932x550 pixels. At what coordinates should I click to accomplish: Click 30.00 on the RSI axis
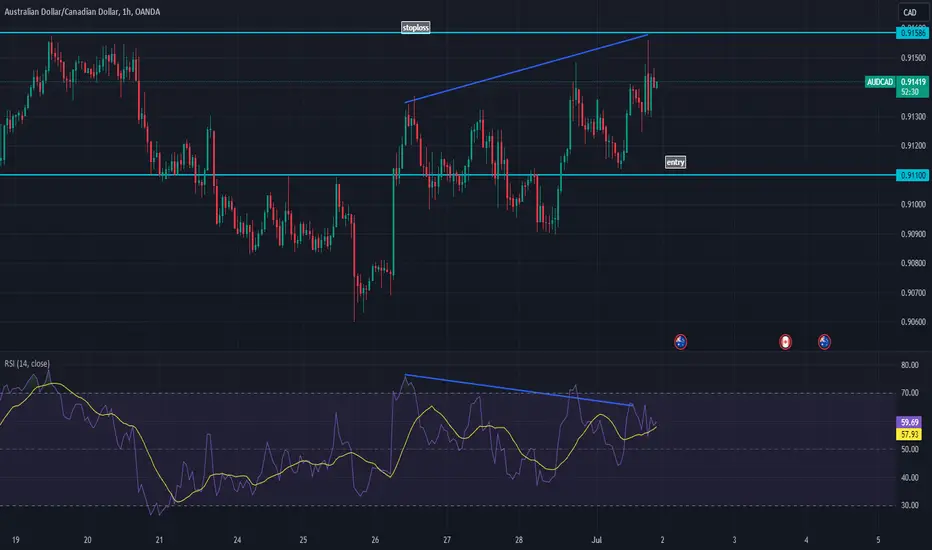point(910,505)
